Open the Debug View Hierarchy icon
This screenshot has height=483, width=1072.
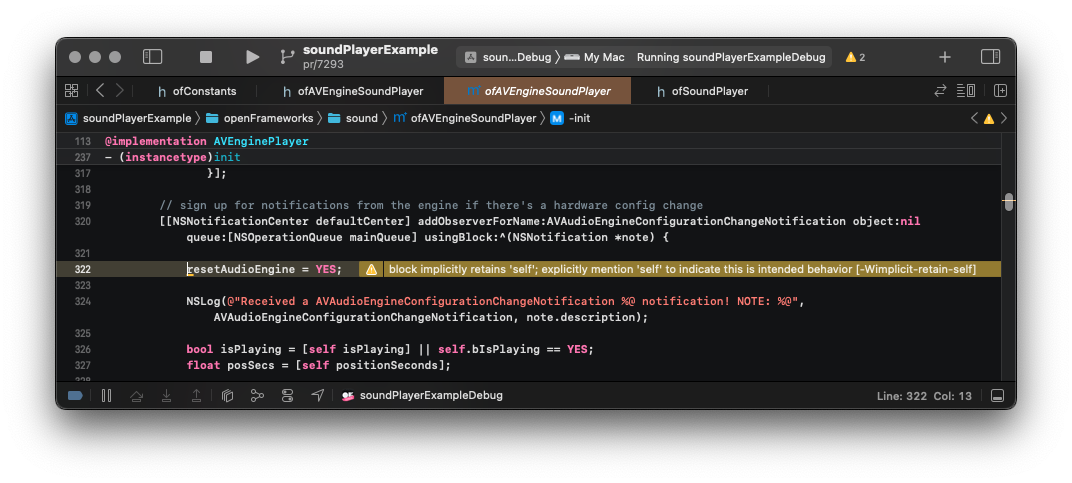tap(228, 395)
